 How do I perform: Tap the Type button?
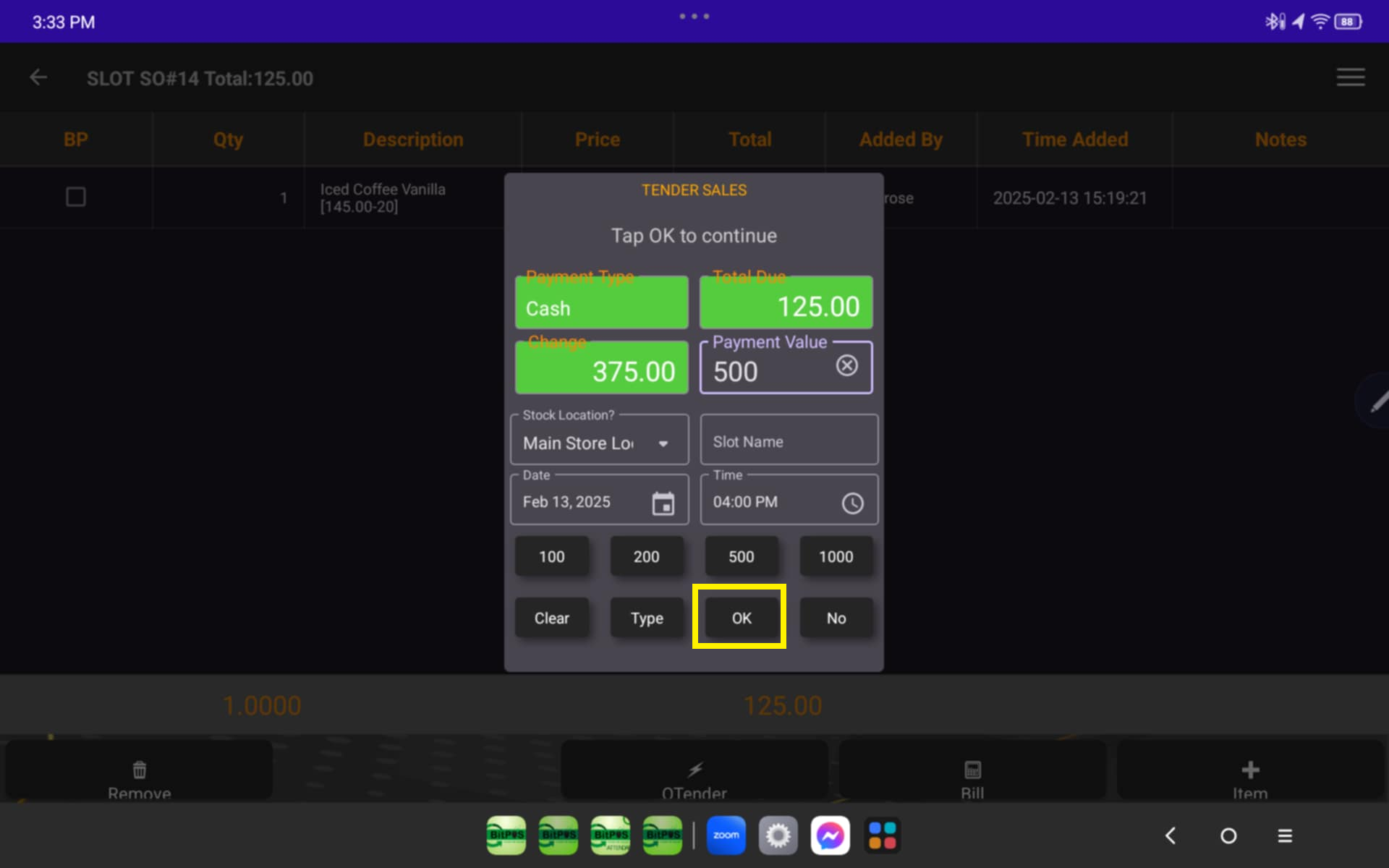pos(646,618)
